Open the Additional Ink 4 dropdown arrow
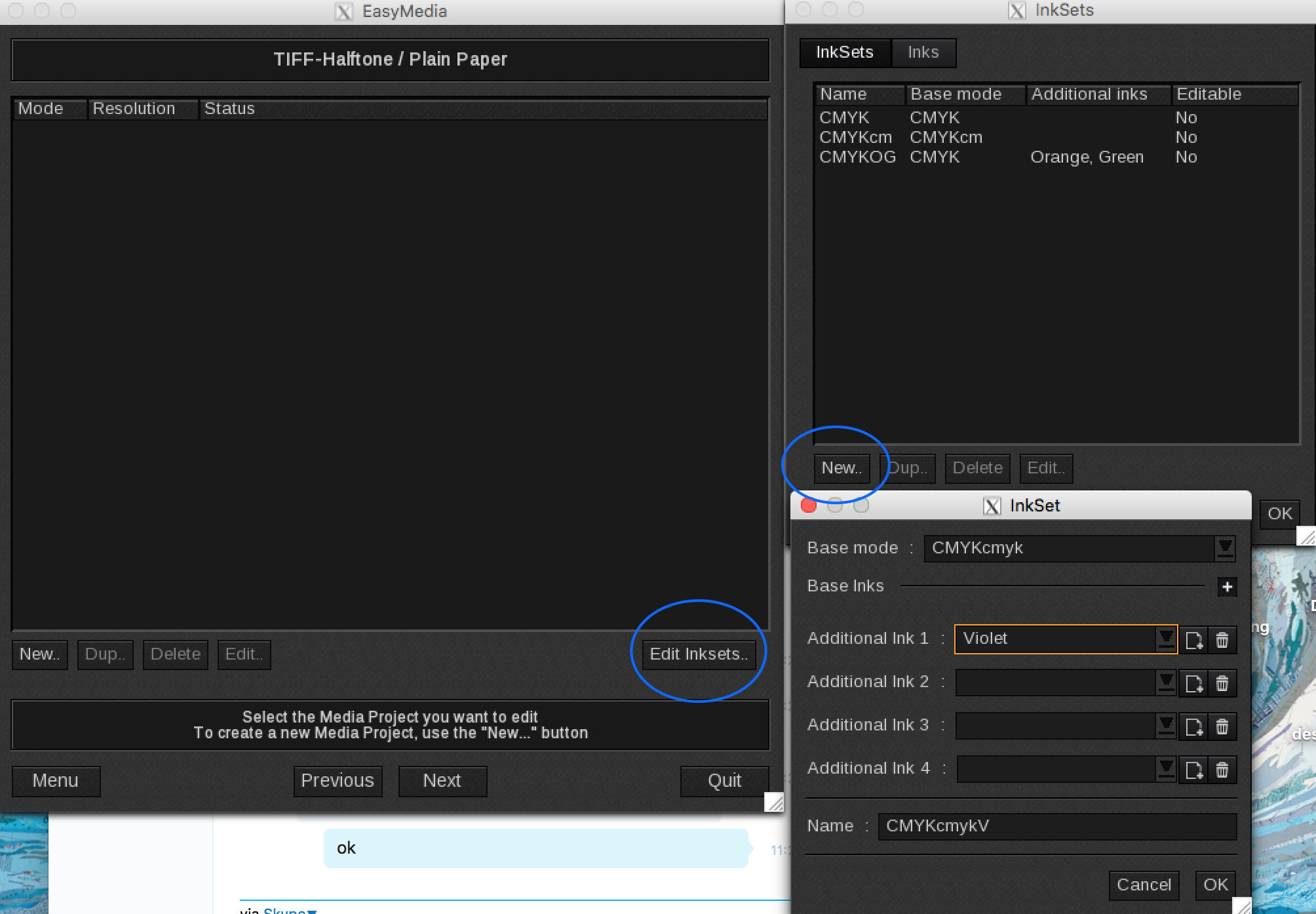1316x914 pixels. tap(1166, 769)
